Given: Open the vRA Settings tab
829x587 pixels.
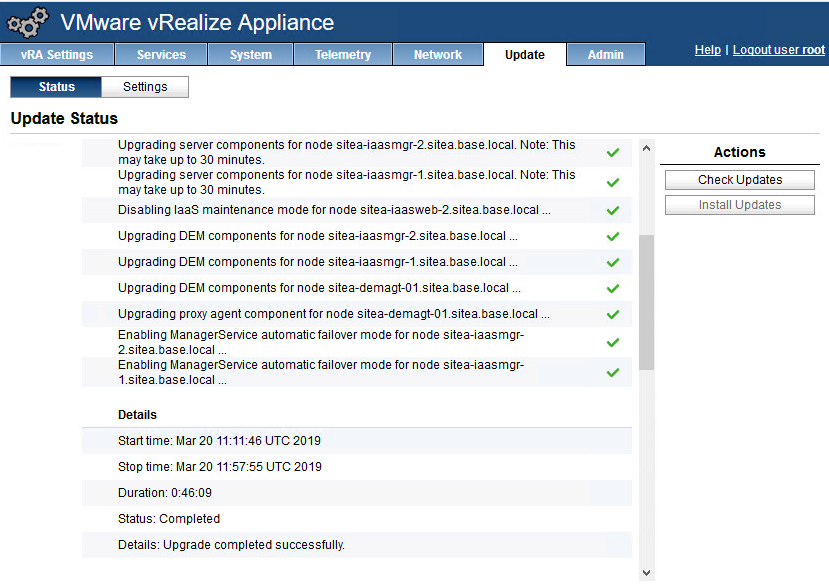Looking at the screenshot, I should point(57,55).
